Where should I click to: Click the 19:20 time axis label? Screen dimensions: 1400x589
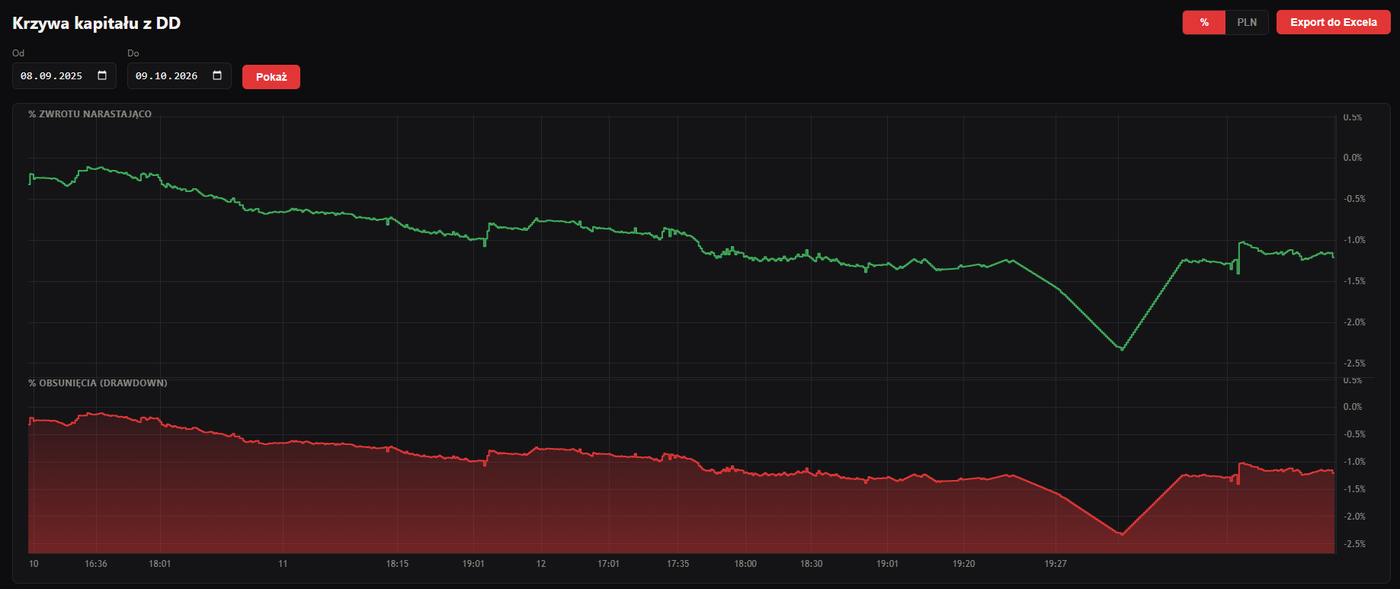click(x=963, y=564)
